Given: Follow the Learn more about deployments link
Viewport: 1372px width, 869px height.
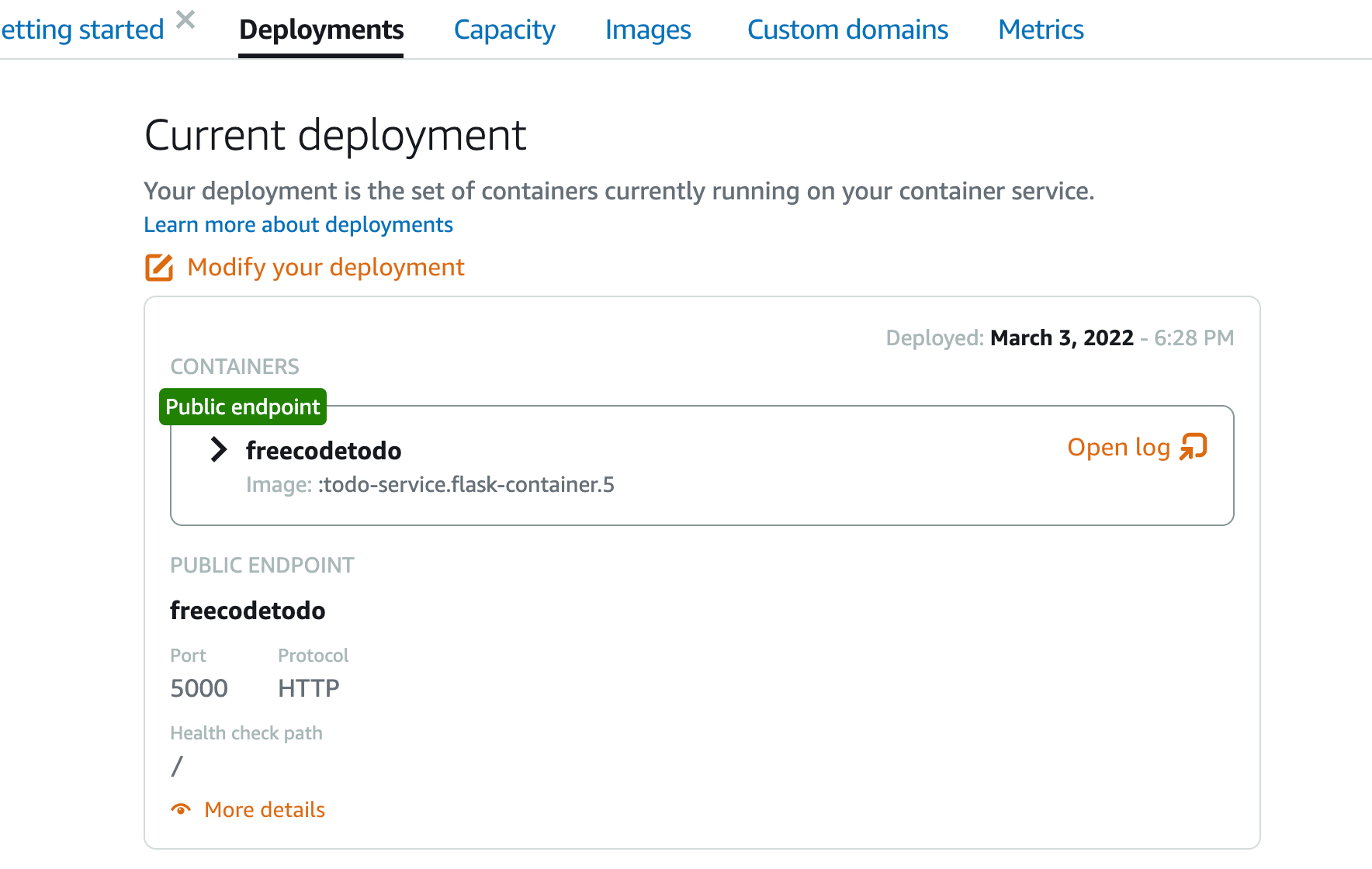Looking at the screenshot, I should pyautogui.click(x=298, y=225).
